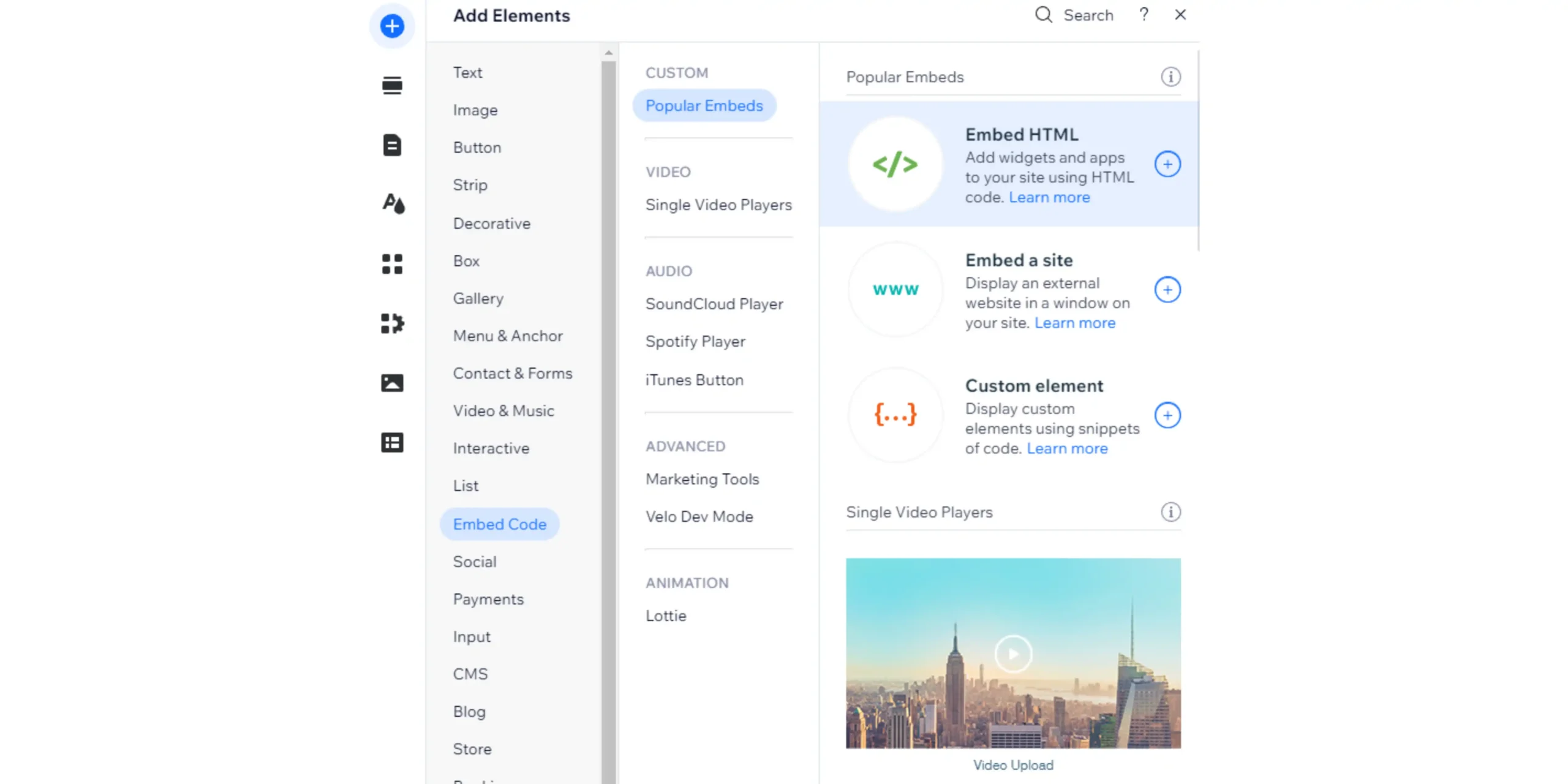Add the Embed a site element
Screen dimensions: 1568x784
point(1167,290)
